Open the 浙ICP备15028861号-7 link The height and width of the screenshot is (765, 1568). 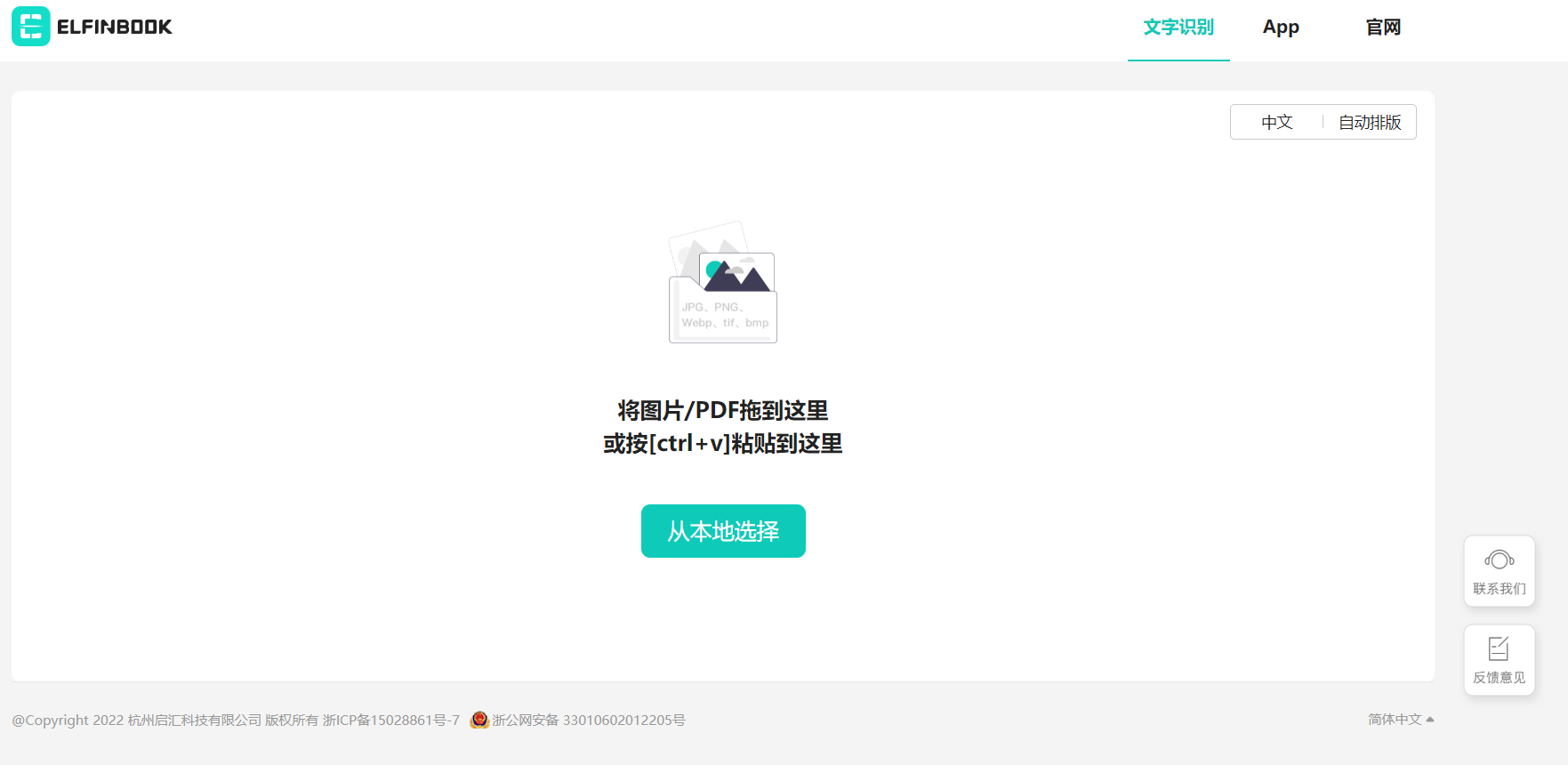click(391, 721)
